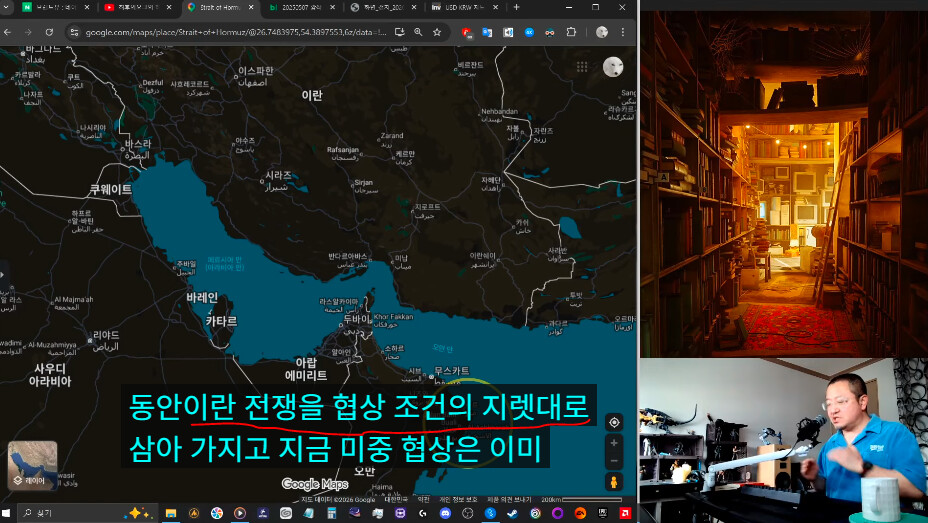The width and height of the screenshot is (928, 523).
Task: Open the zoom magnifier icon in address bar
Action: (418, 32)
